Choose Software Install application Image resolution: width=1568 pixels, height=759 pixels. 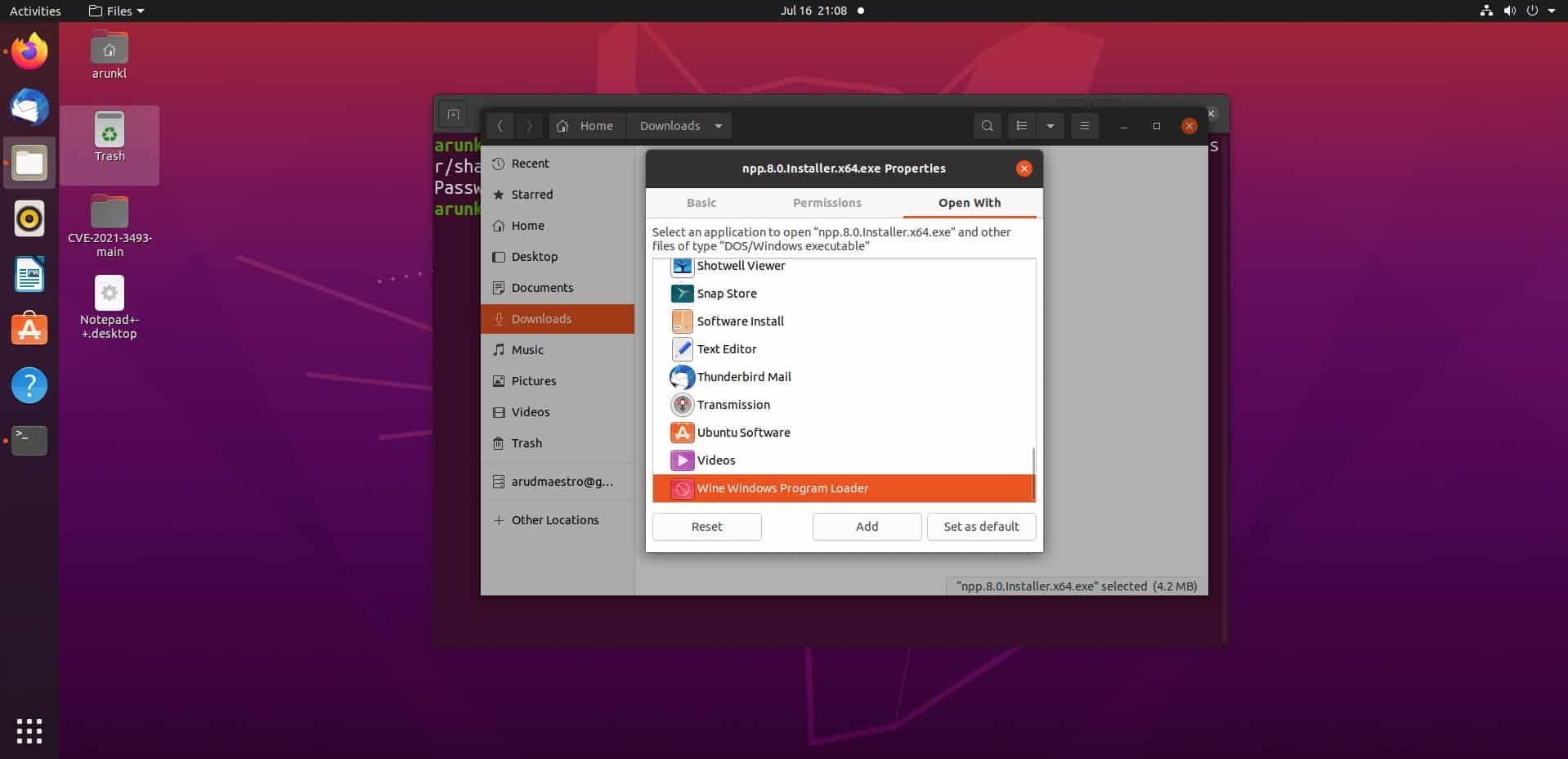click(x=844, y=321)
